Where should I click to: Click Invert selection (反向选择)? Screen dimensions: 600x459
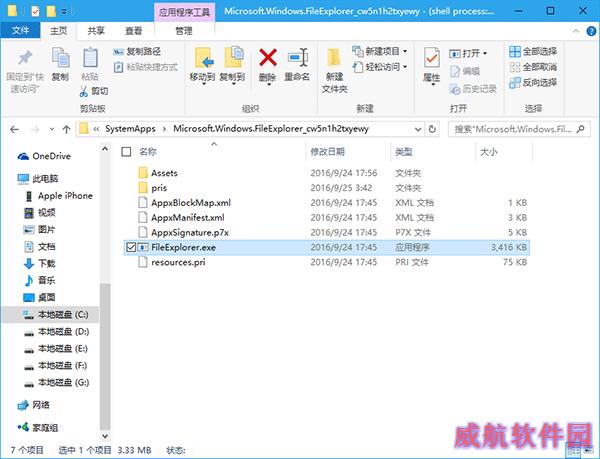click(x=533, y=82)
